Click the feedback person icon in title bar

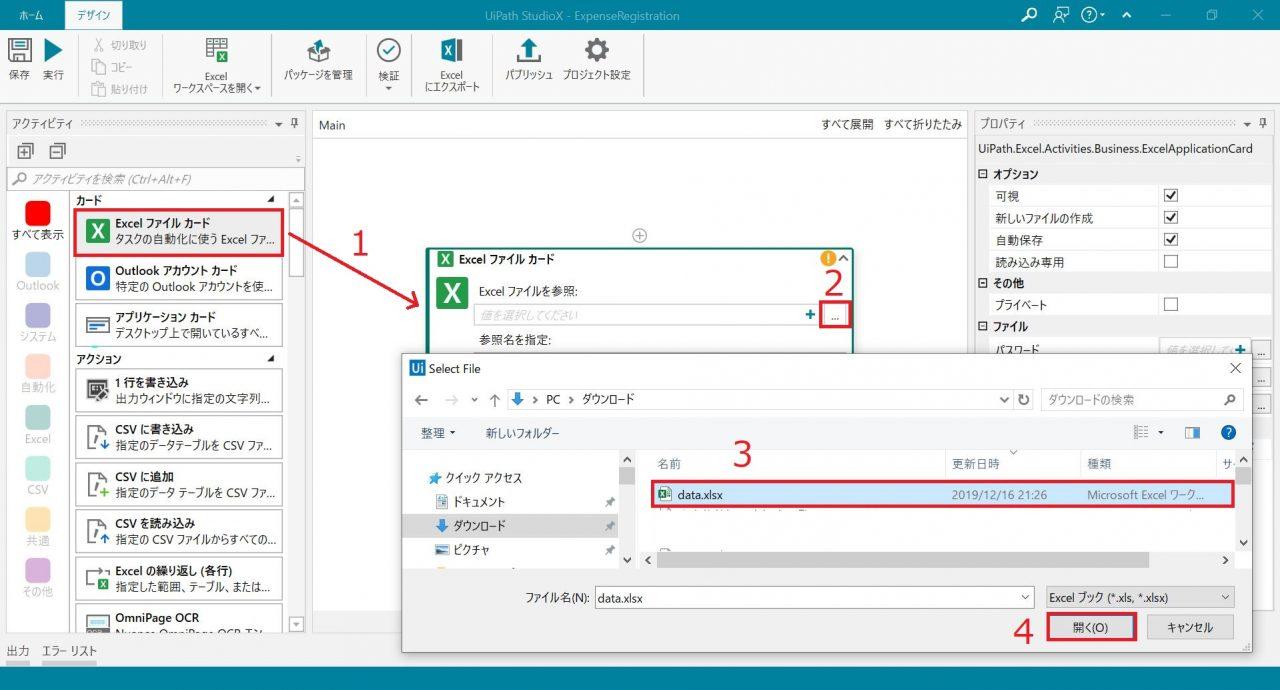click(1061, 15)
